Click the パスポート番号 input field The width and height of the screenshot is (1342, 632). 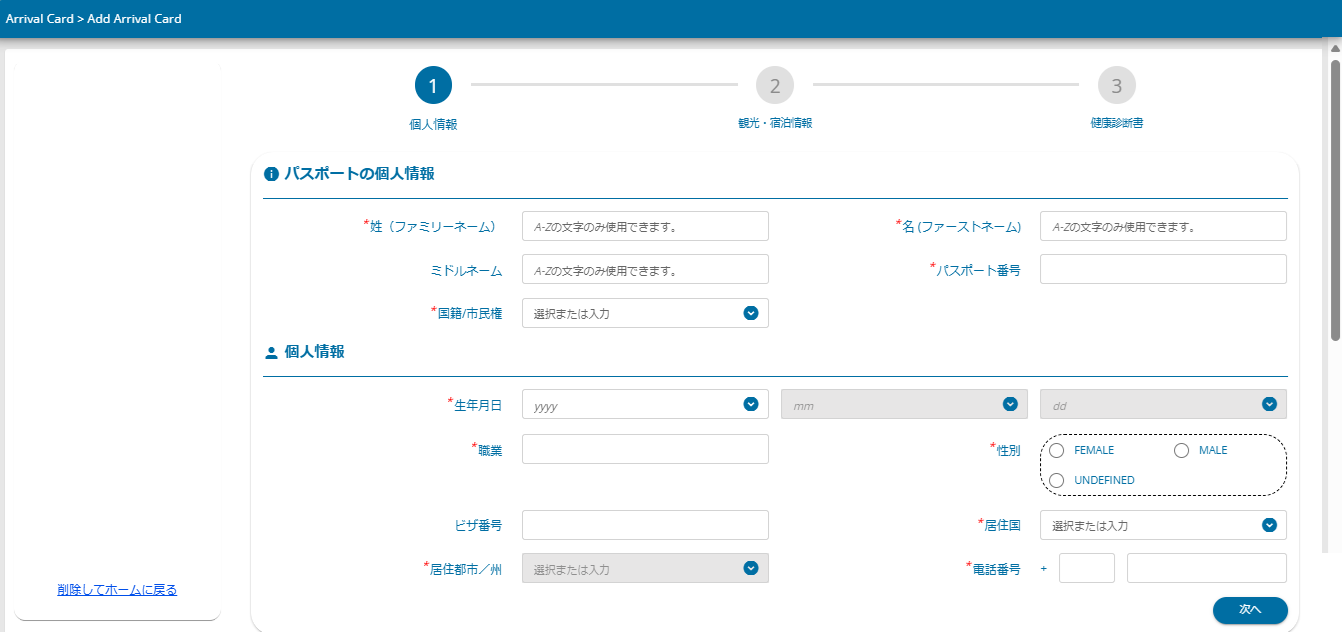[1163, 269]
